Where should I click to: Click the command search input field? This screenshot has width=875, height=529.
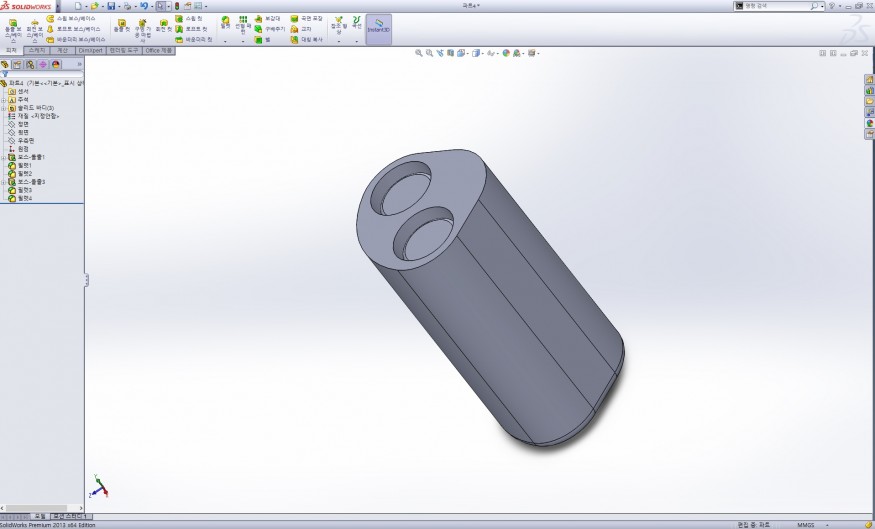click(x=776, y=6)
